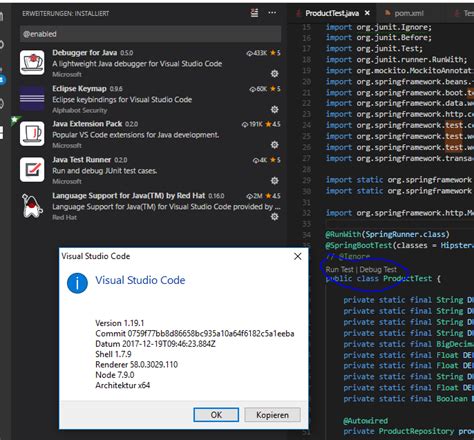The width and height of the screenshot is (474, 440).
Task: Click the Debugger for Java extension icon
Action: (32, 62)
